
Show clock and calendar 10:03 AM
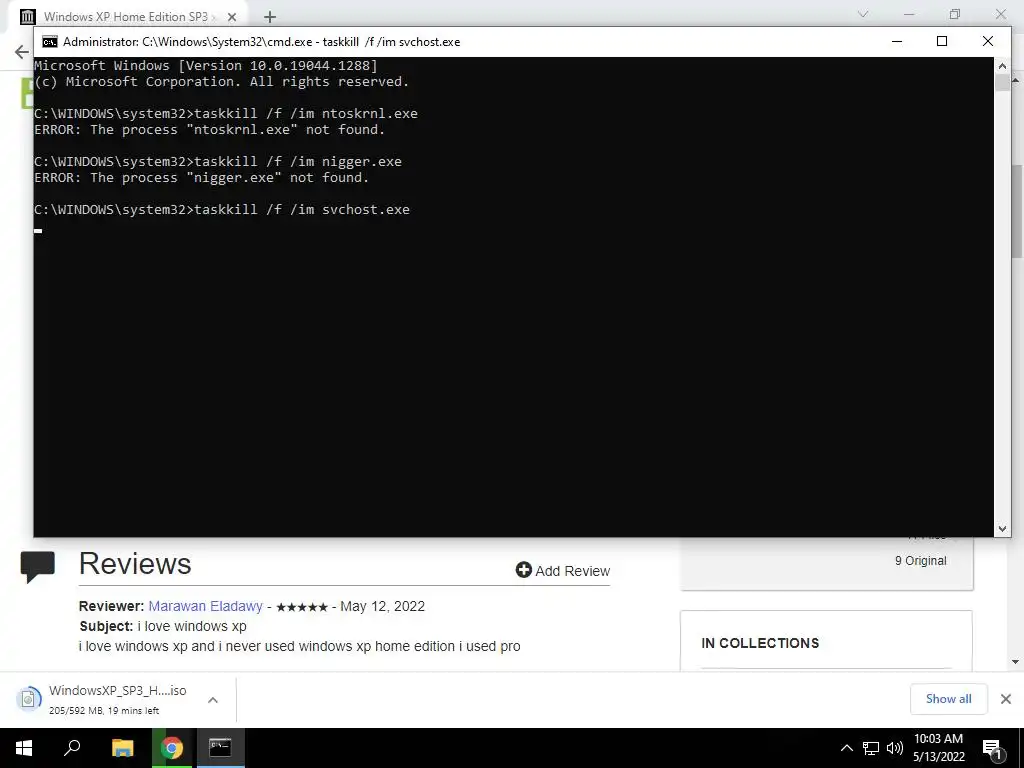pos(938,748)
